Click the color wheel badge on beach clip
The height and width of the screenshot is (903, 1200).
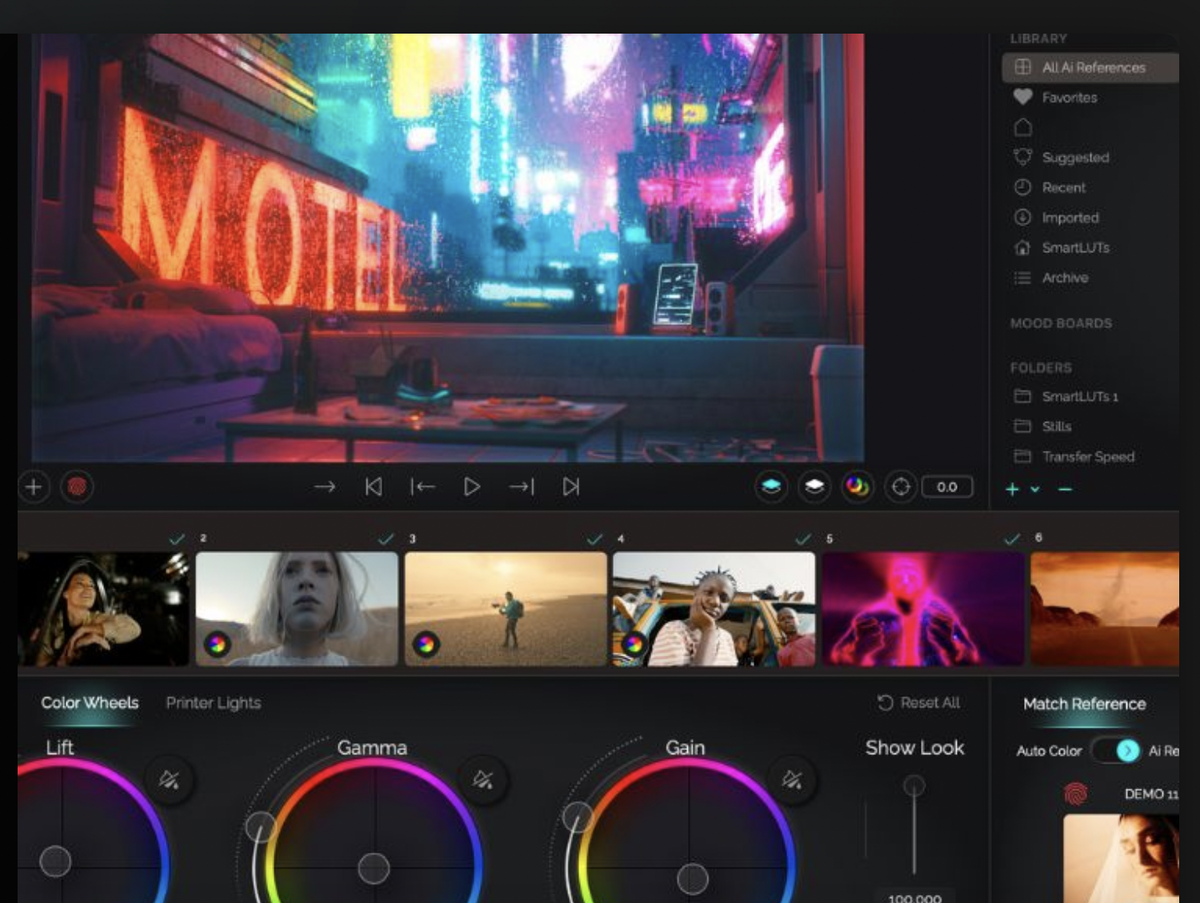tap(426, 644)
